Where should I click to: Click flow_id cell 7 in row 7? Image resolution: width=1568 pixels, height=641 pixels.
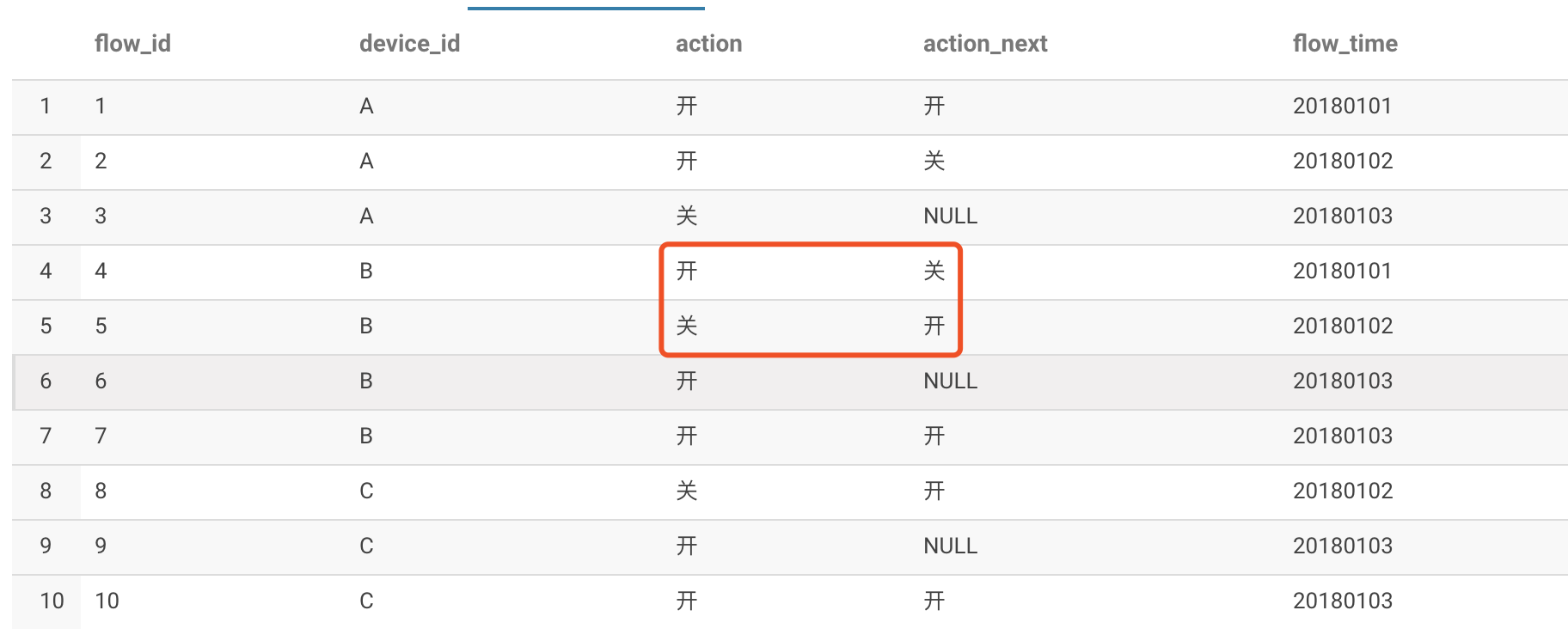[101, 436]
